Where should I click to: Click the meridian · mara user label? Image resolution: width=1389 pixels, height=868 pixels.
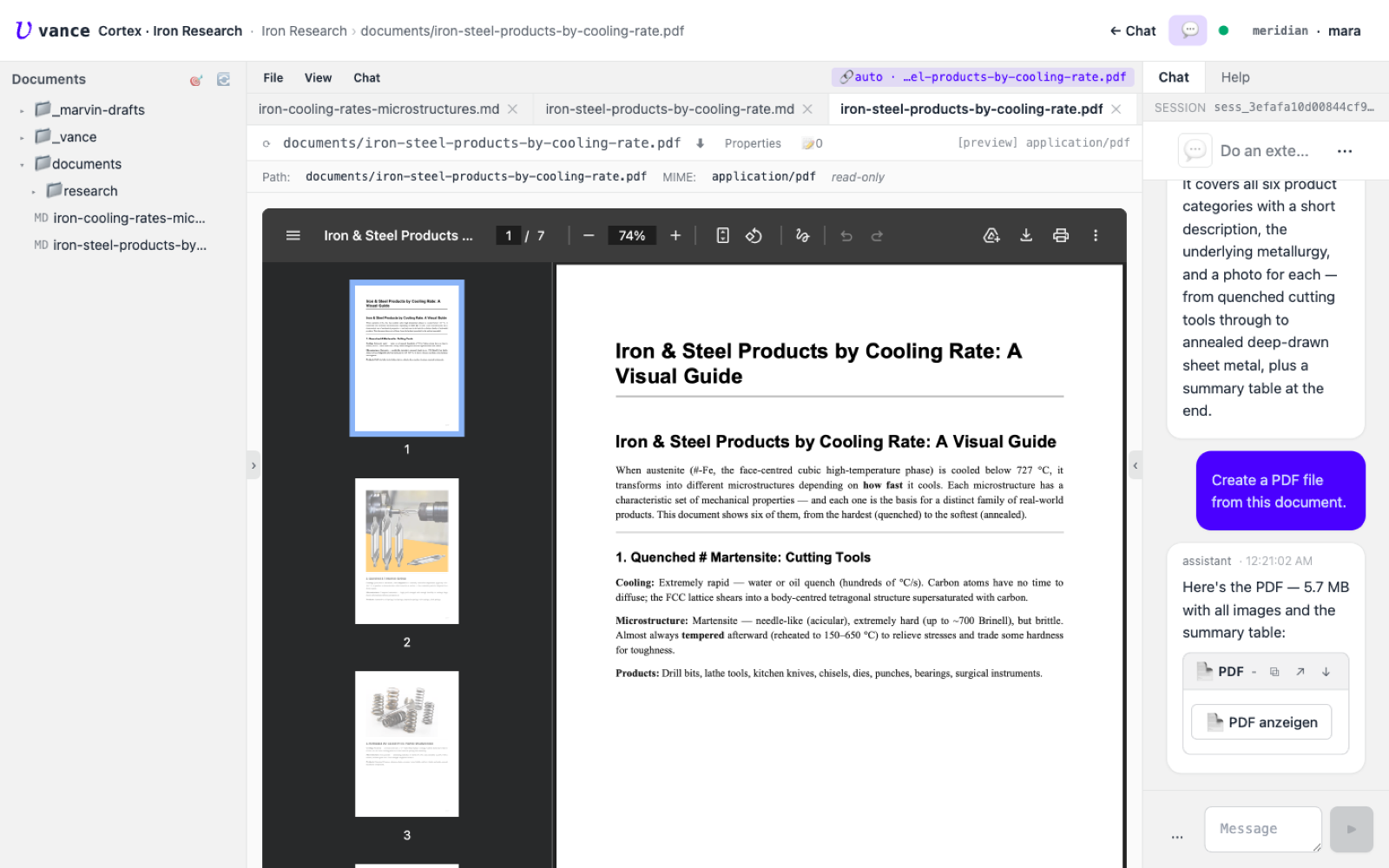pyautogui.click(x=1307, y=31)
